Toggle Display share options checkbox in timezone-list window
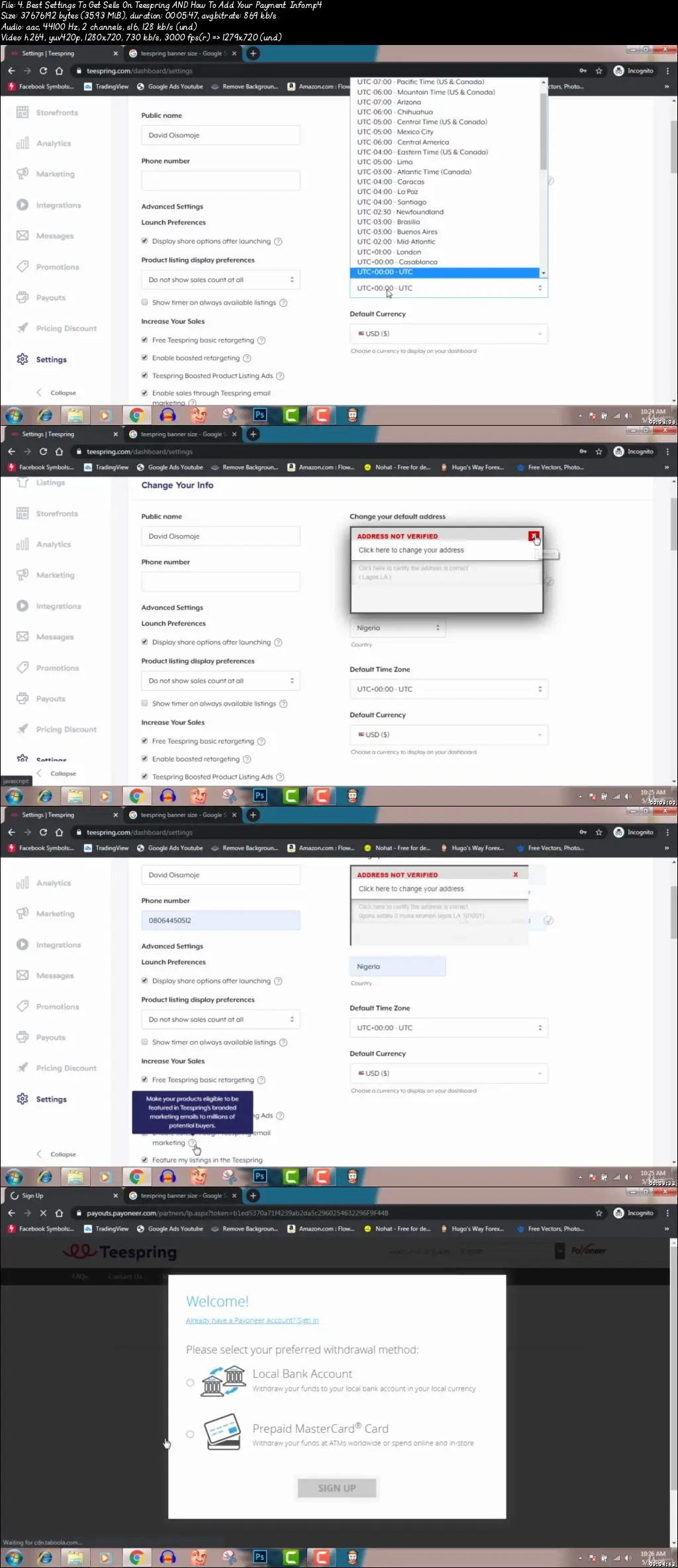The height and width of the screenshot is (1568, 678). pyautogui.click(x=144, y=241)
